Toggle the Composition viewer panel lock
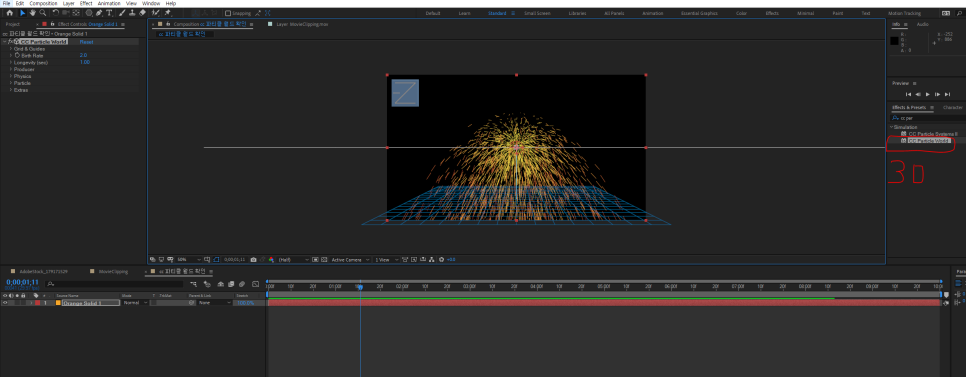This screenshot has width=966, height=377. coord(168,24)
